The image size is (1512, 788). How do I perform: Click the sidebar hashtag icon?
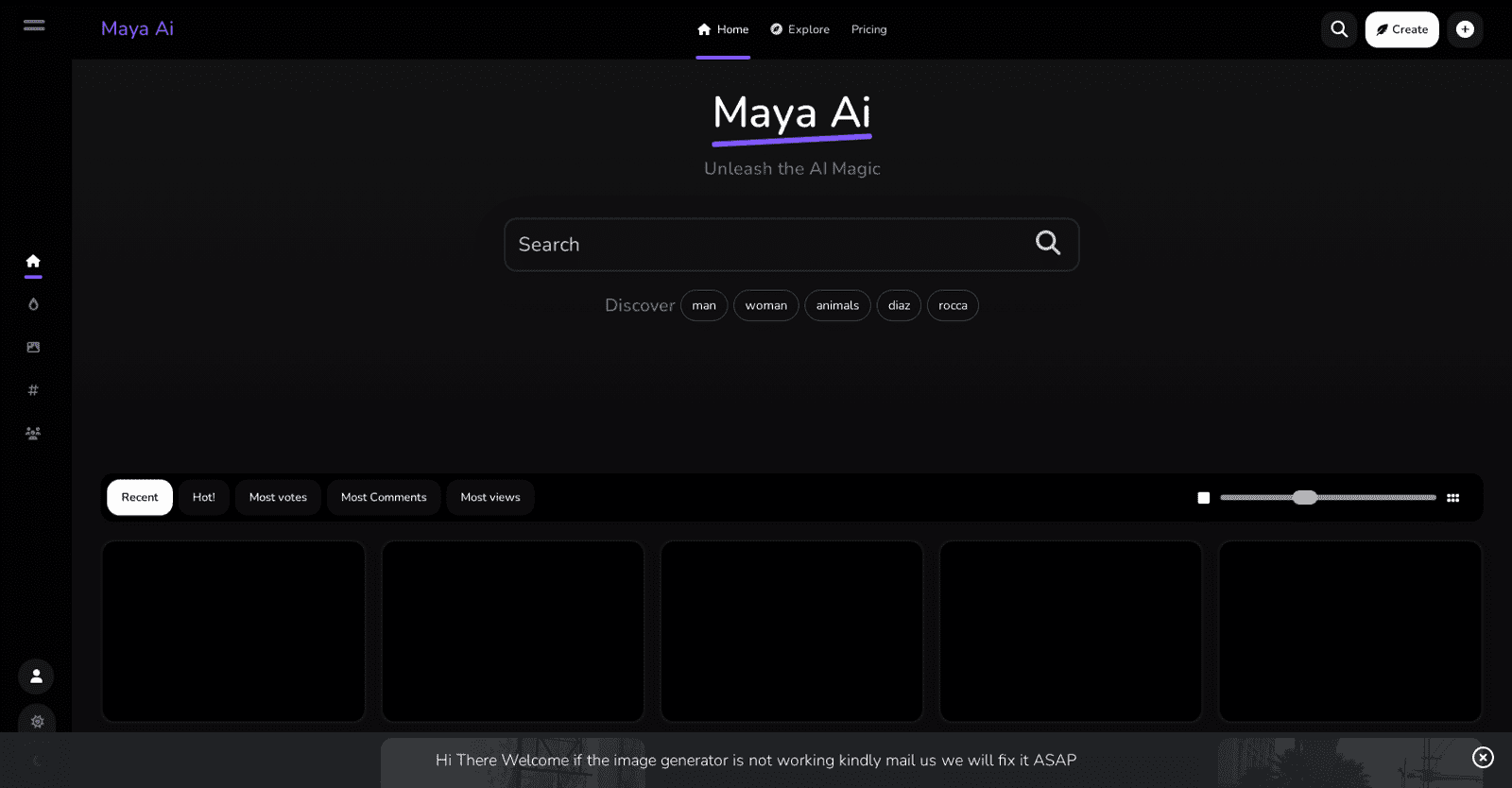point(33,390)
